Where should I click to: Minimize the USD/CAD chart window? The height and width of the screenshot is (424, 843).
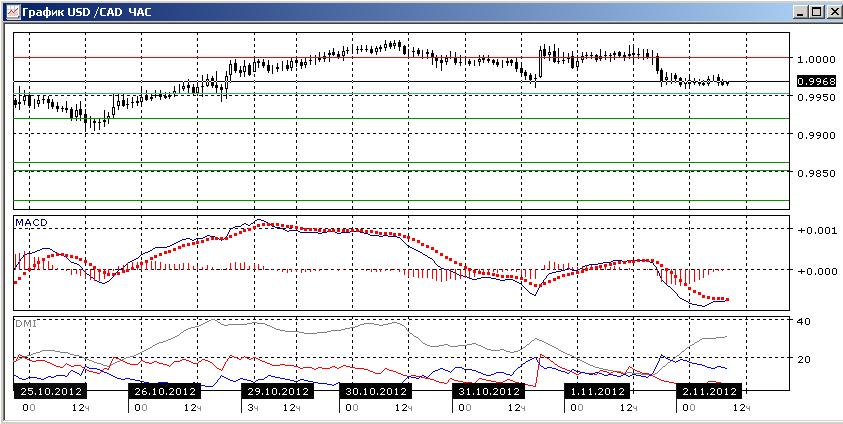(801, 12)
